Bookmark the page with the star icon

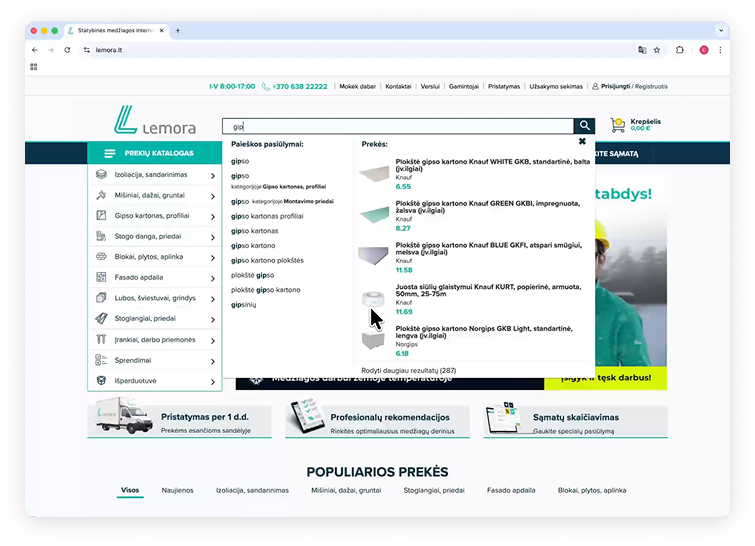click(x=657, y=50)
